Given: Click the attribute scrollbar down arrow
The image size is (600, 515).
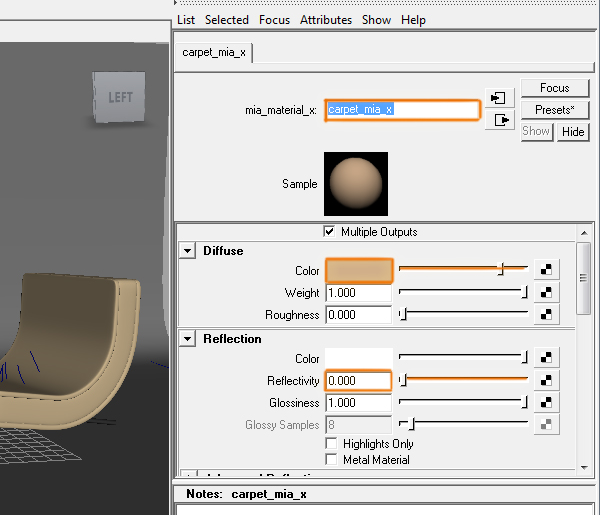Looking at the screenshot, I should coord(584,468).
